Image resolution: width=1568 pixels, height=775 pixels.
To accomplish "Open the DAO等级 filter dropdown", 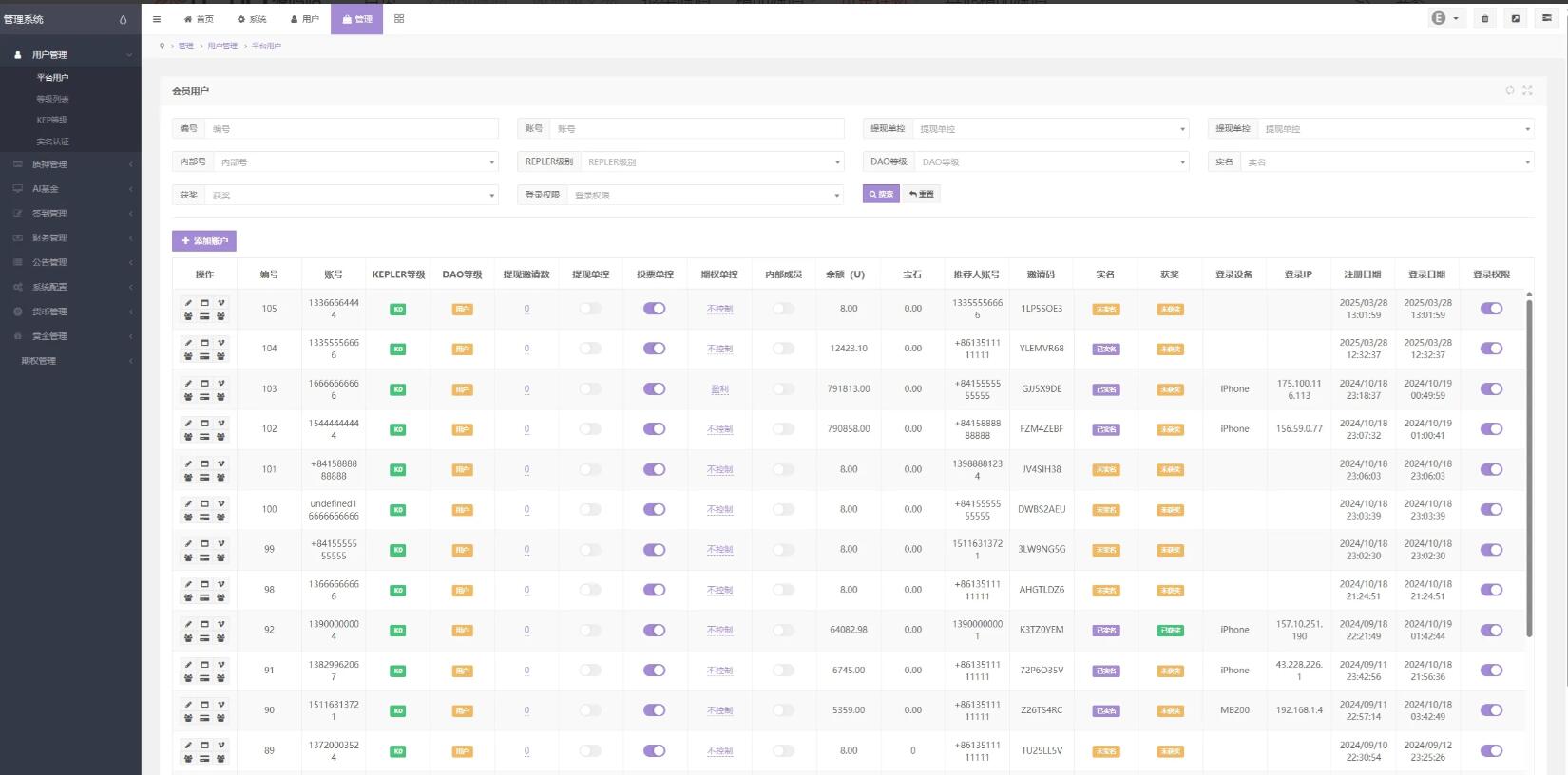I will click(1050, 162).
